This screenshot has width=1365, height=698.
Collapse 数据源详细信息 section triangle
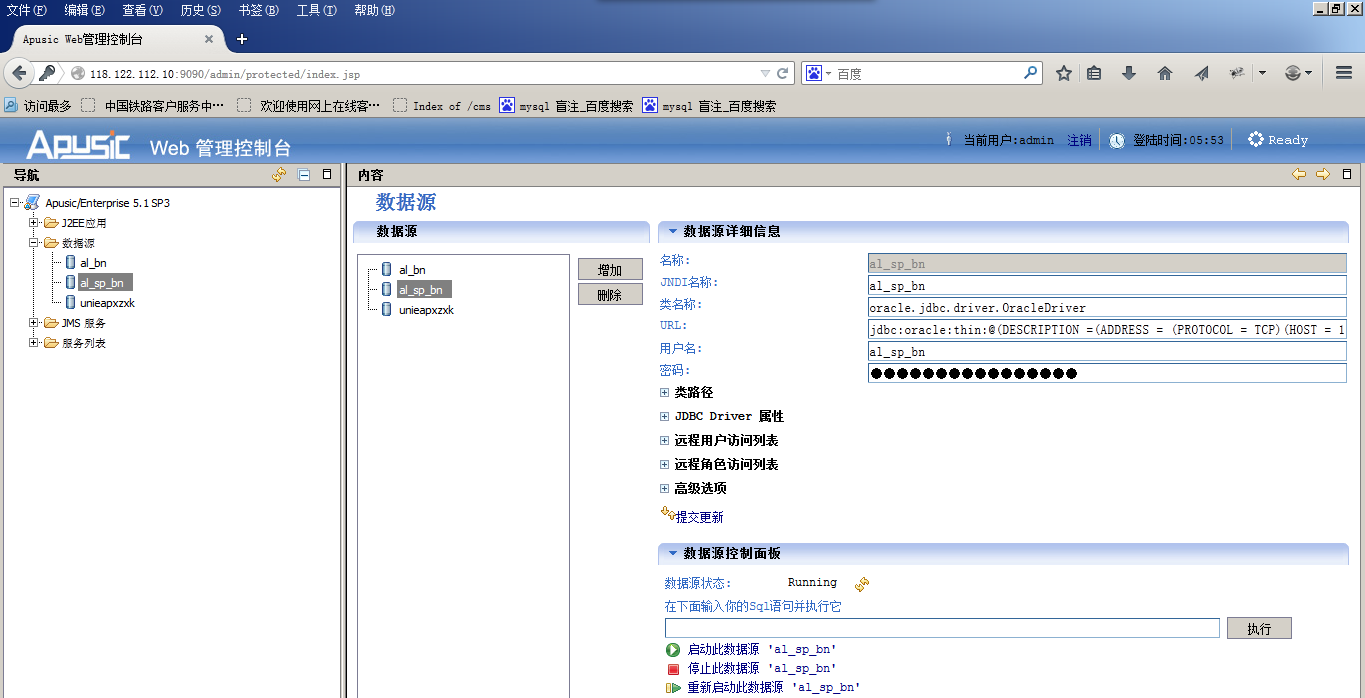673,231
